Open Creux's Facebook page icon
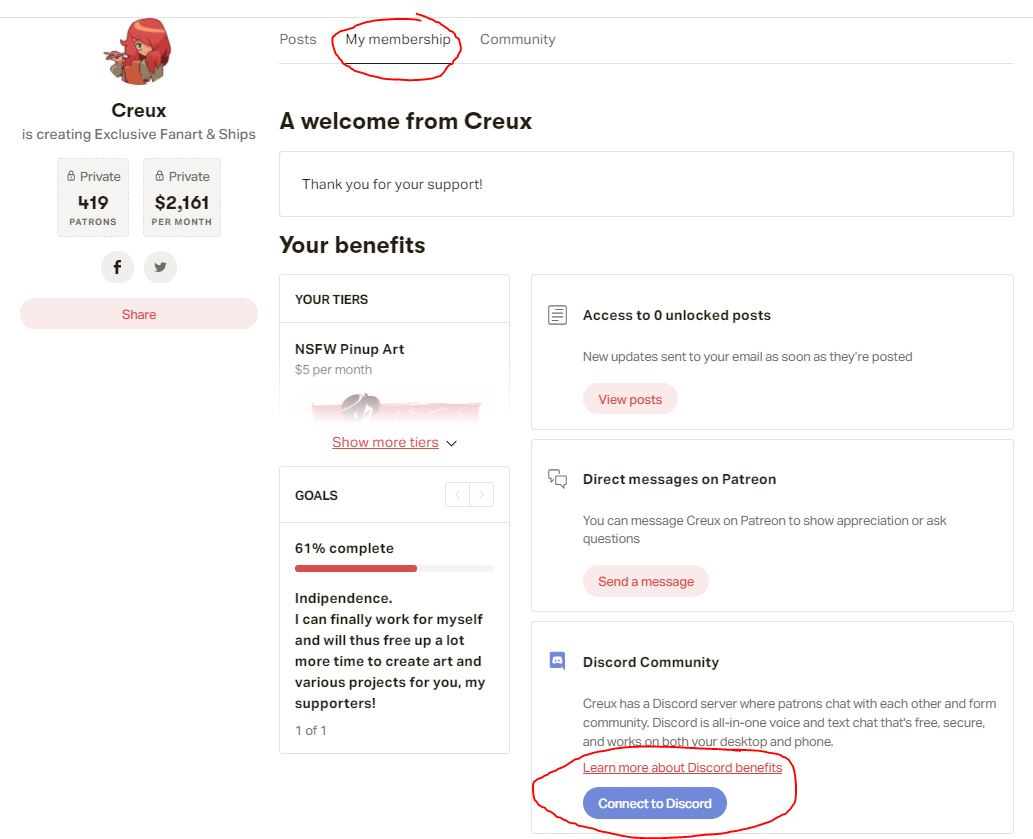The width and height of the screenshot is (1033, 839). coord(117,267)
